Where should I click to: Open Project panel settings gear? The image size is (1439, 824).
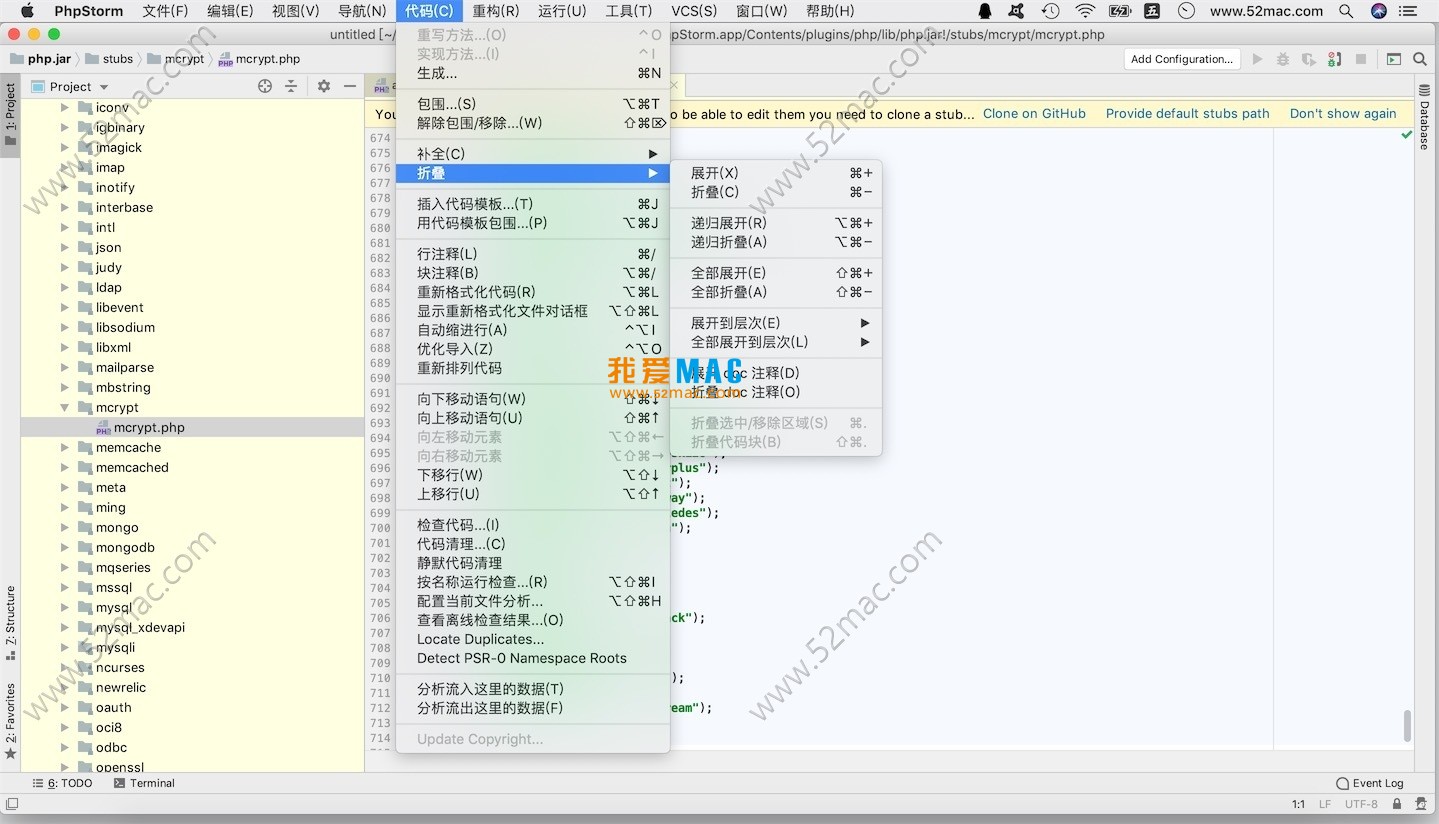[324, 86]
